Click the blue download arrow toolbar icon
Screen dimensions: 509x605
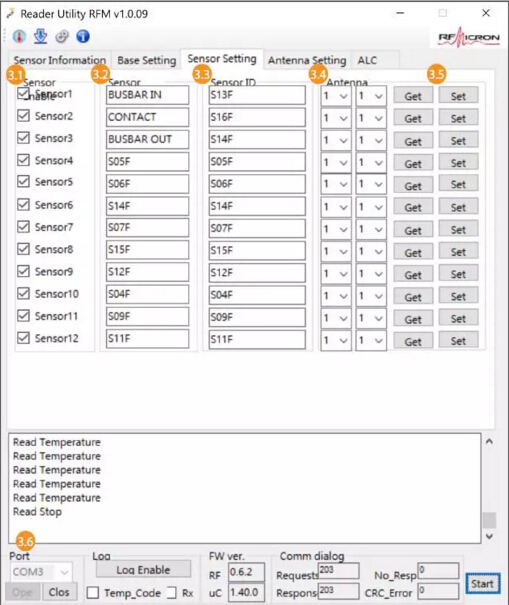pos(40,37)
